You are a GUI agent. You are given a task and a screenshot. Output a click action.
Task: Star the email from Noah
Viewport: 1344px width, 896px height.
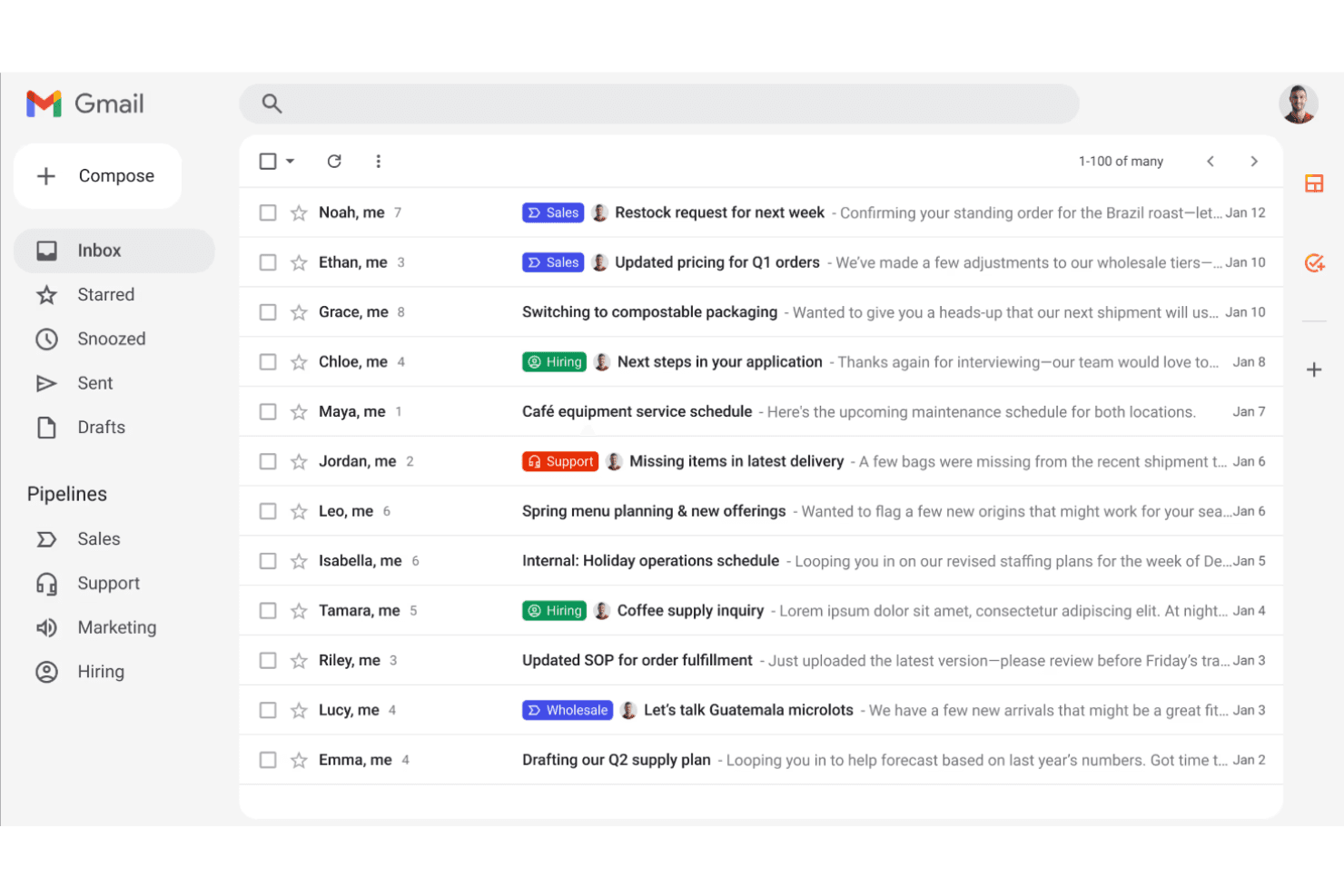click(x=299, y=212)
